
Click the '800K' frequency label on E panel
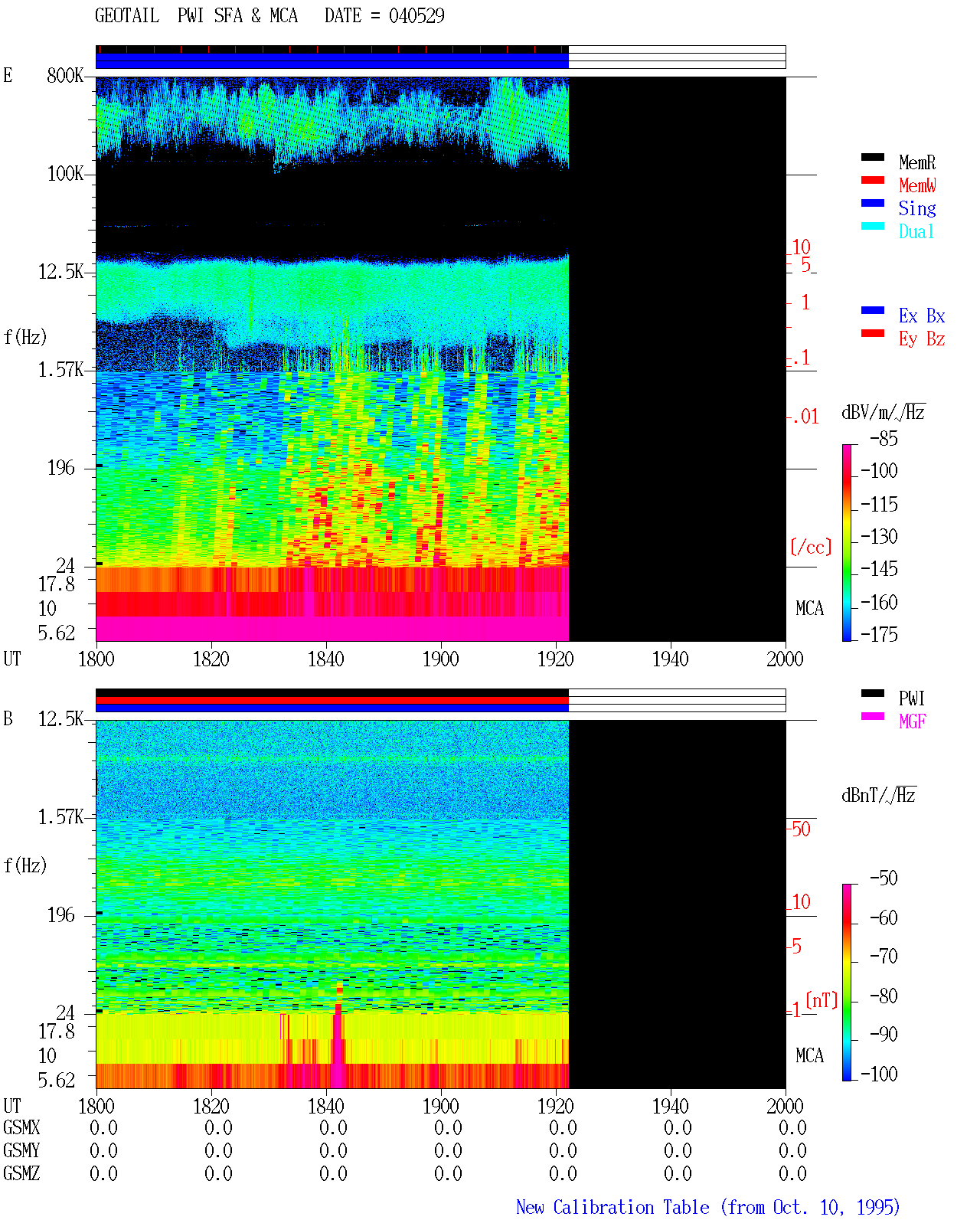tap(65, 75)
